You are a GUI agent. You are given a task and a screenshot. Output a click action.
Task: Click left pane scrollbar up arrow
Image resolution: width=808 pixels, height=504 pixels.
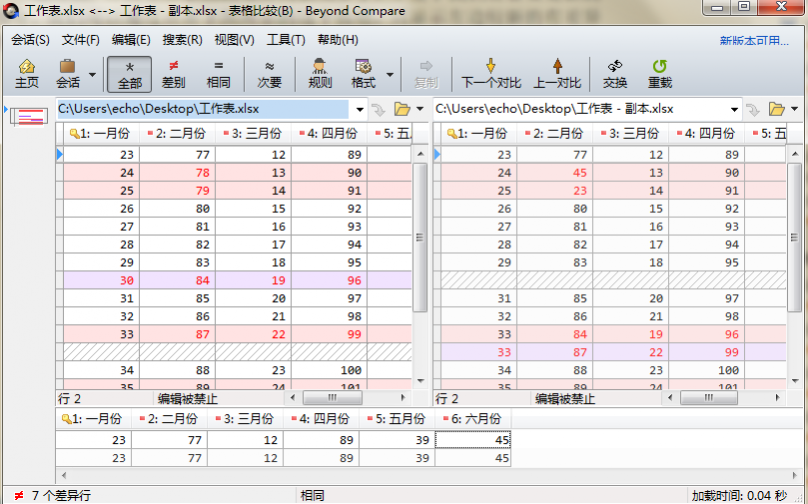(420, 154)
